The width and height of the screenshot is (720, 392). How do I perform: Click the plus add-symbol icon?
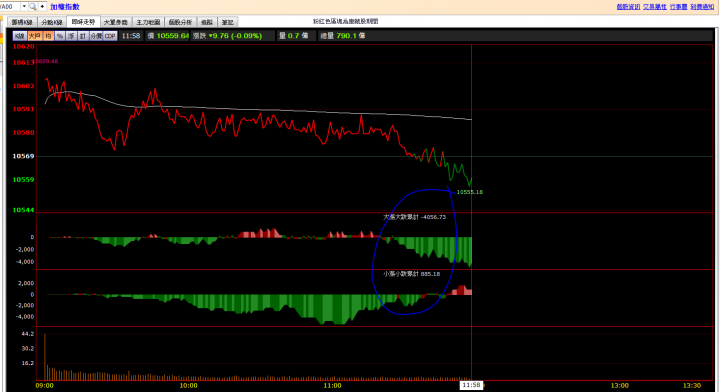click(x=42, y=6)
